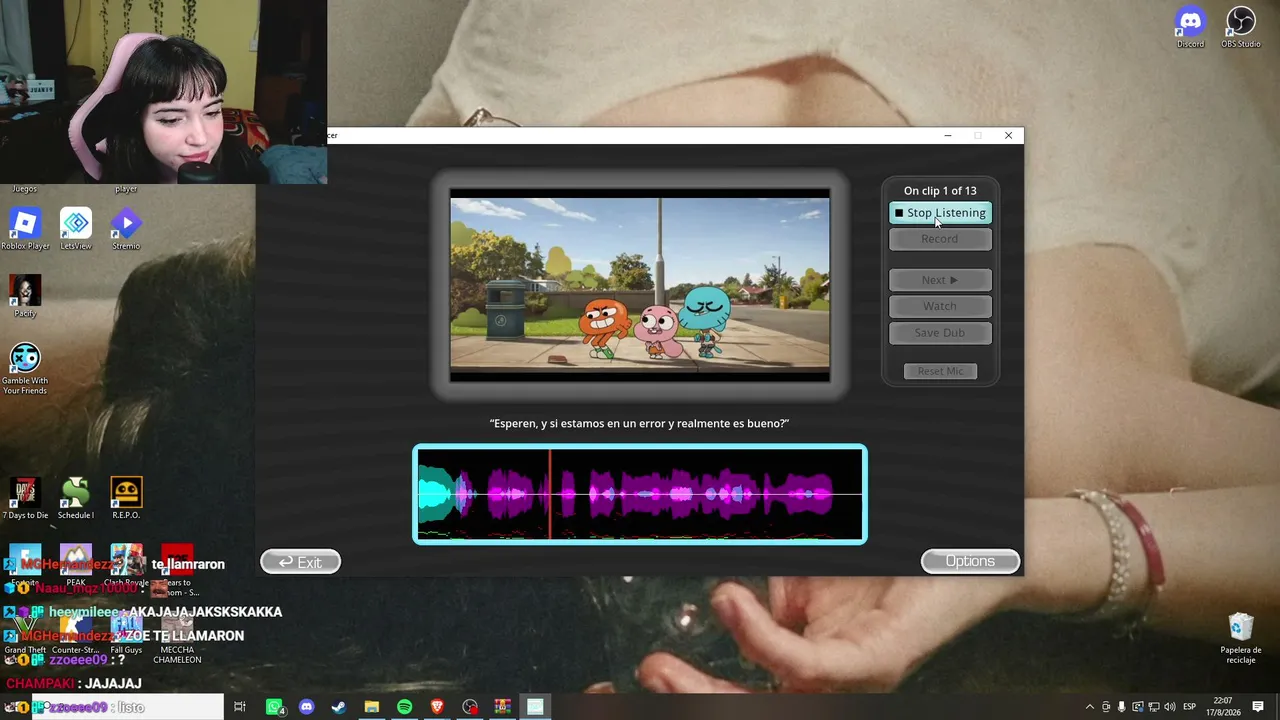Click the active game's taskbar button

[x=535, y=707]
